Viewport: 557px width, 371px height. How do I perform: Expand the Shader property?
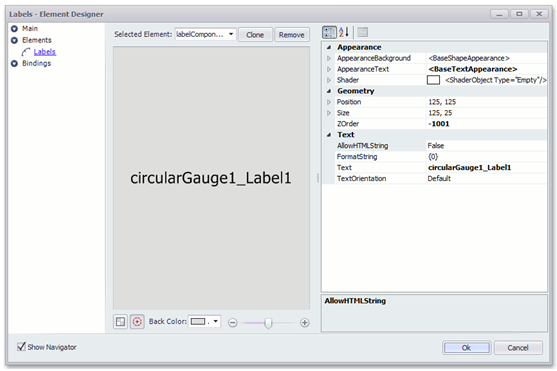pos(329,80)
